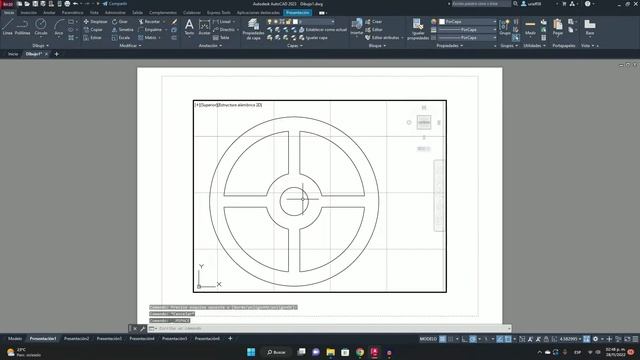Expand the Propiedades panel
The height and width of the screenshot is (360, 640).
(x=449, y=46)
